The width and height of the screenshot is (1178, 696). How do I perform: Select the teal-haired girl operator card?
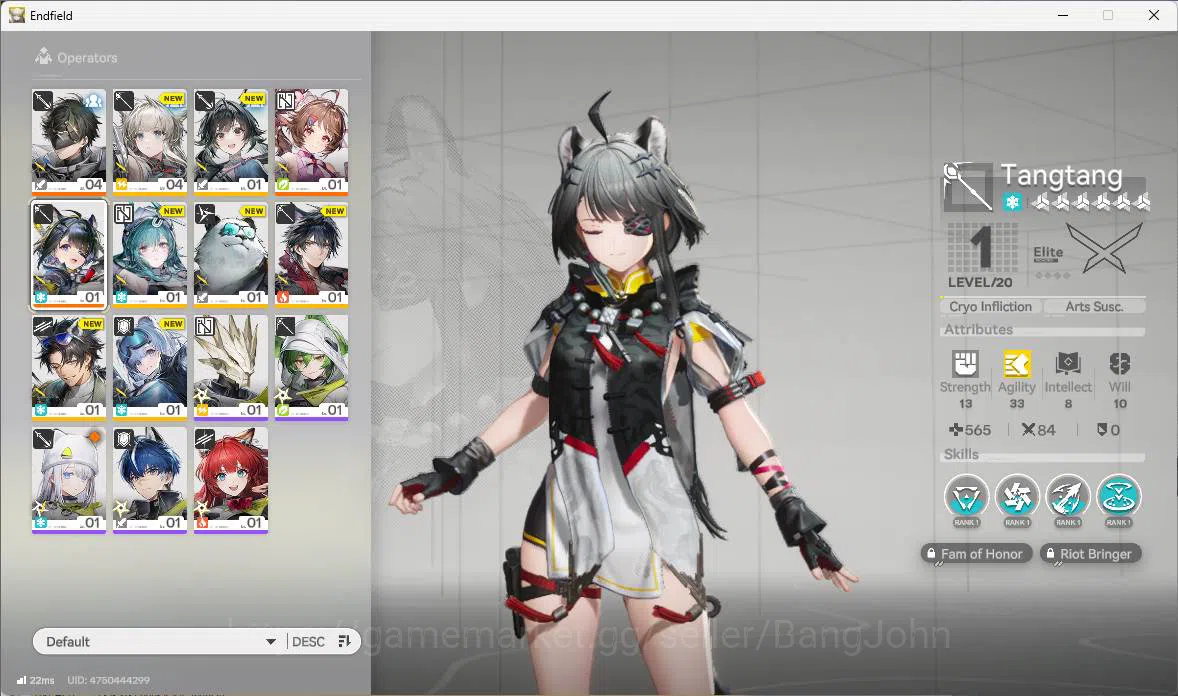(150, 254)
